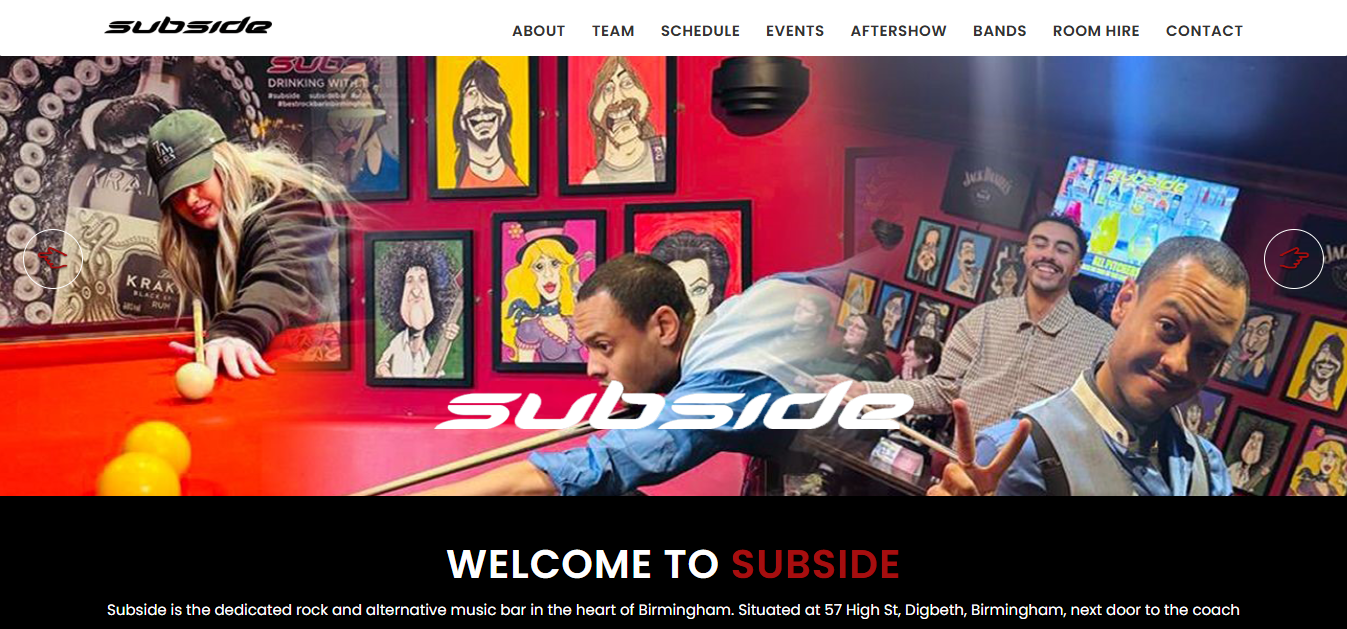The height and width of the screenshot is (629, 1347).
Task: Open the TEAM page
Action: pos(613,31)
